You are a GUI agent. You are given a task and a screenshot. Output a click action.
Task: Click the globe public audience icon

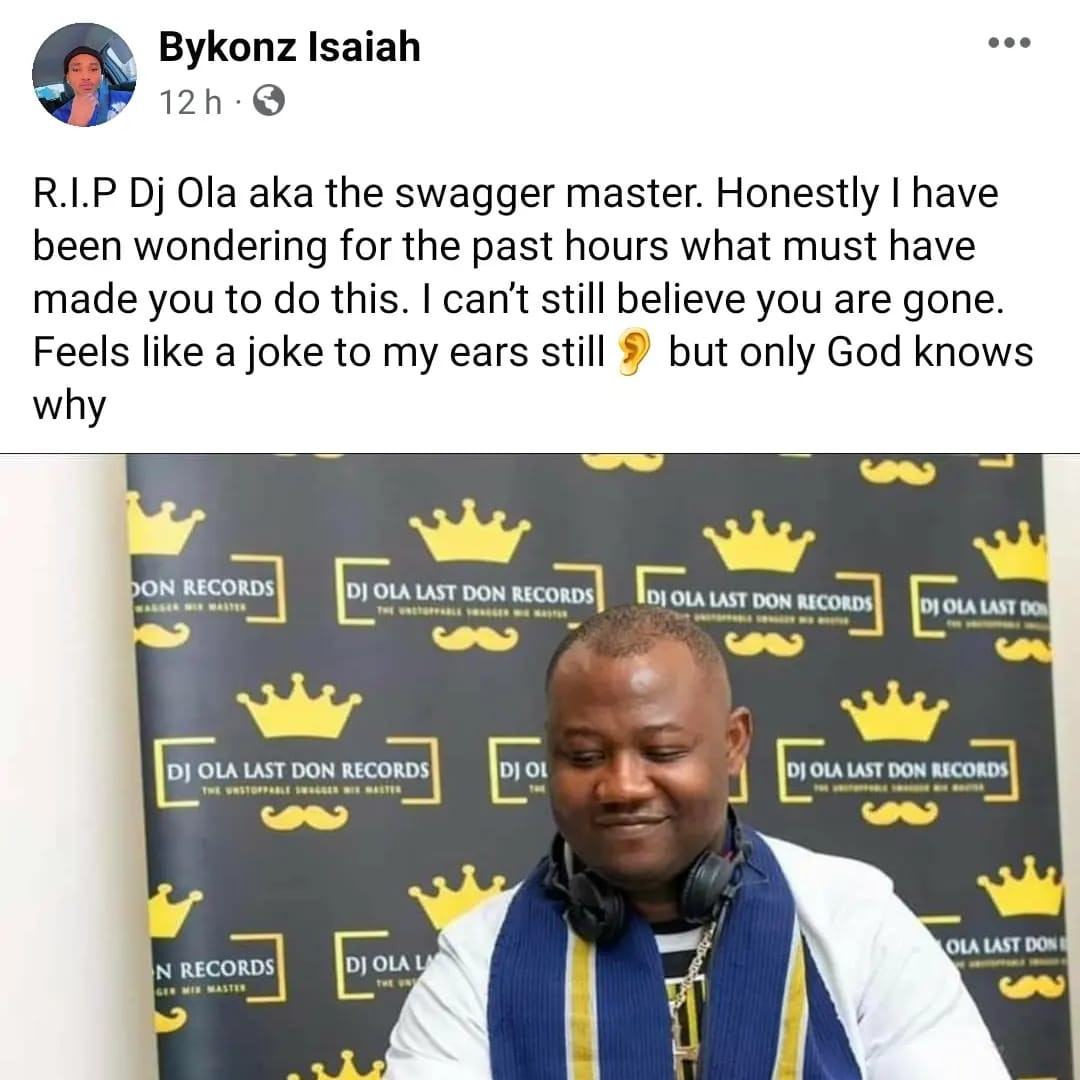point(269,101)
